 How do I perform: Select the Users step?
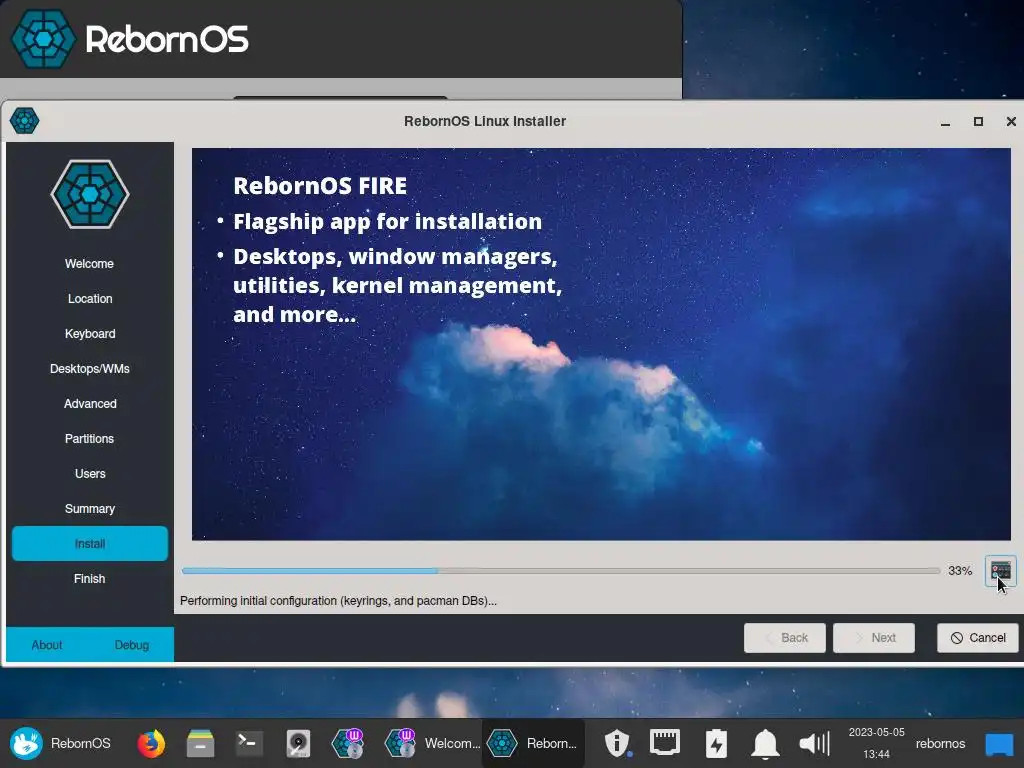click(x=89, y=473)
